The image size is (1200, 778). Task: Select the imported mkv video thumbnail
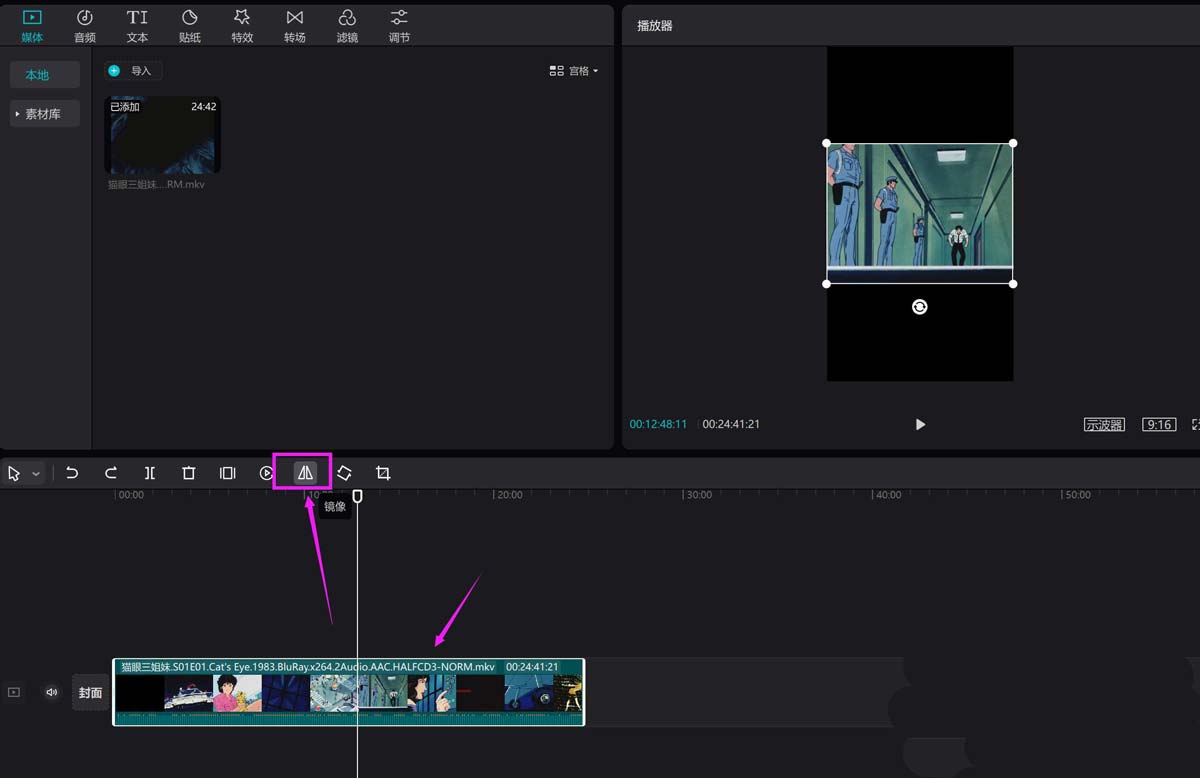[162, 135]
